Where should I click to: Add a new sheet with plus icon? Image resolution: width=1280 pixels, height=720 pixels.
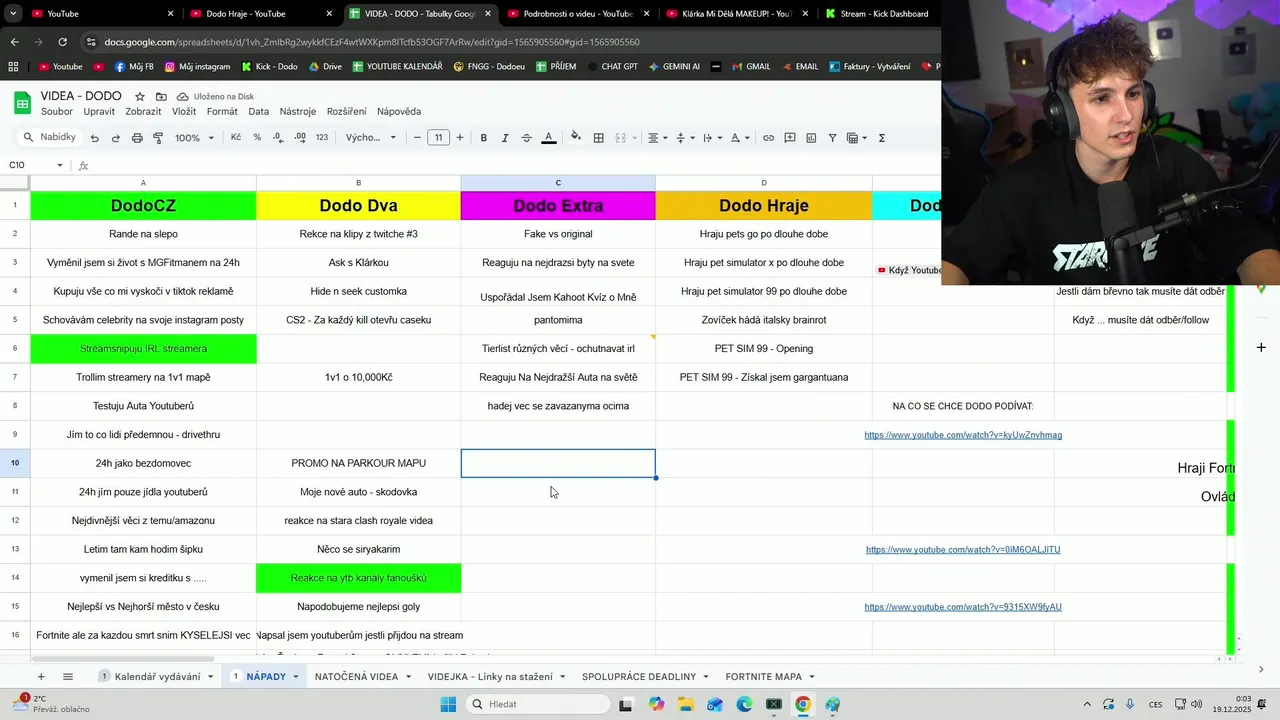click(x=41, y=677)
